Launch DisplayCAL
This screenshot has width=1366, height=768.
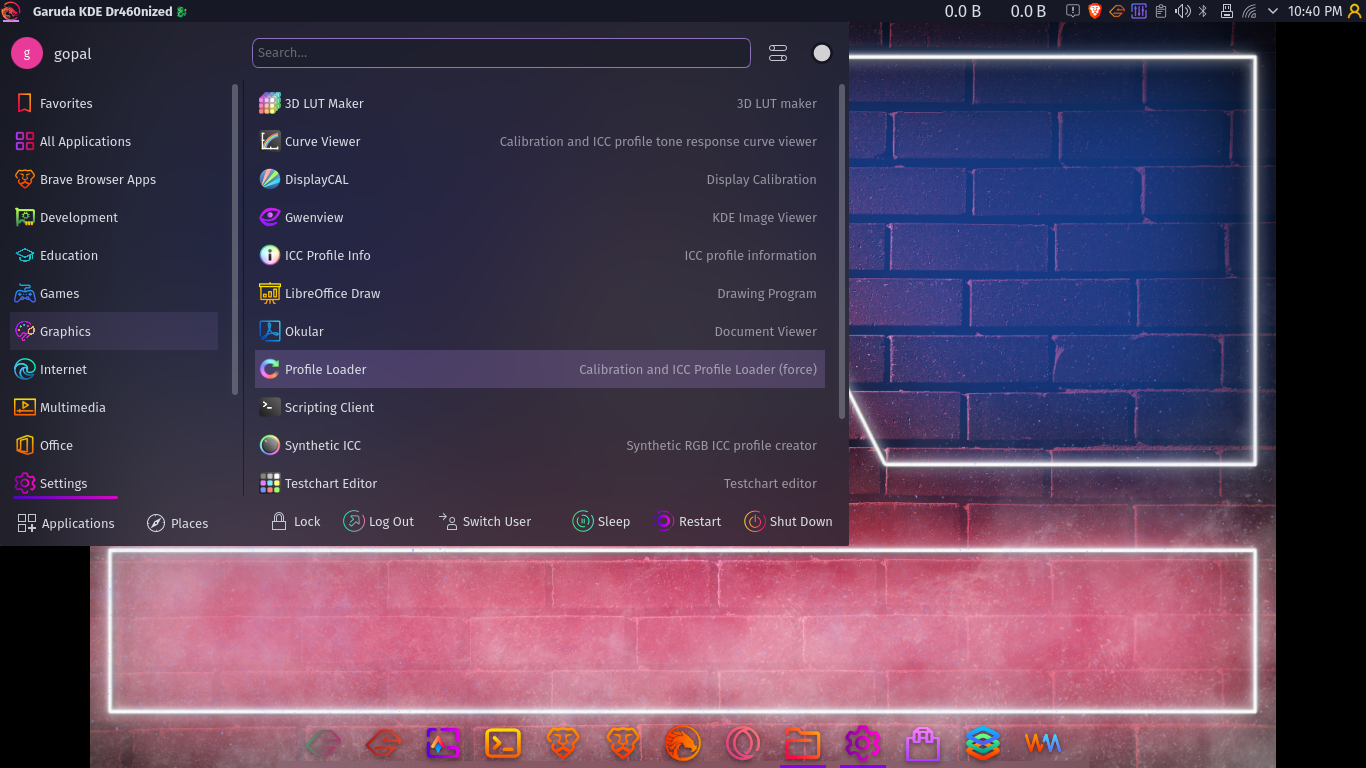point(540,179)
